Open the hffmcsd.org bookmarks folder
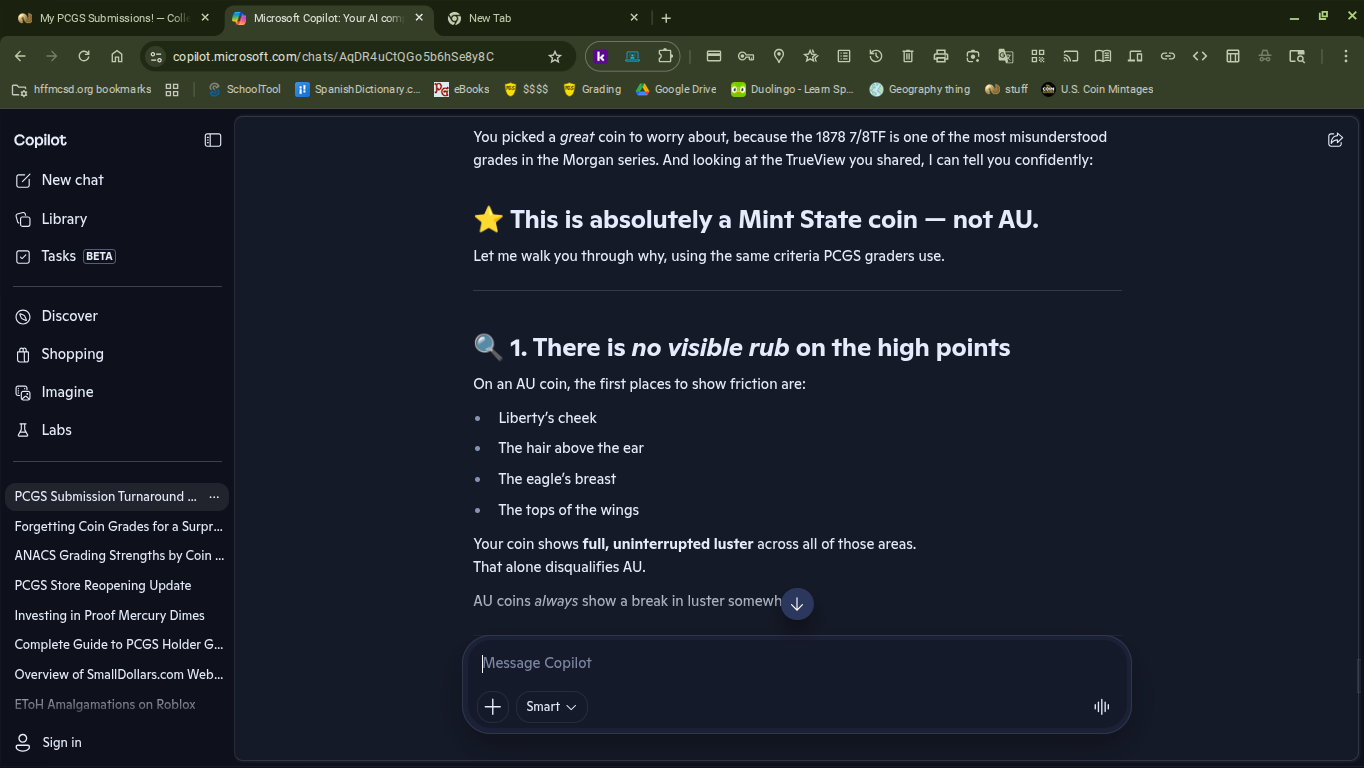 82,89
